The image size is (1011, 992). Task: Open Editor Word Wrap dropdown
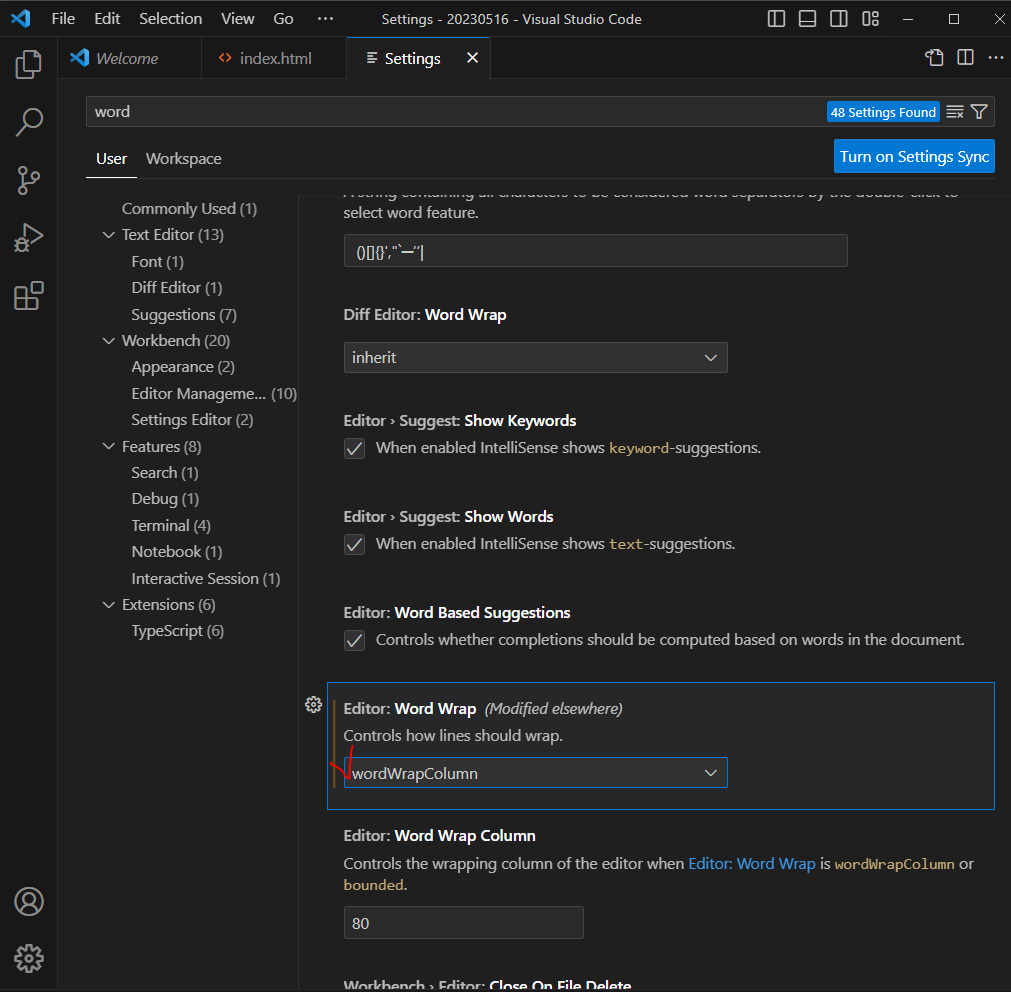coord(535,773)
